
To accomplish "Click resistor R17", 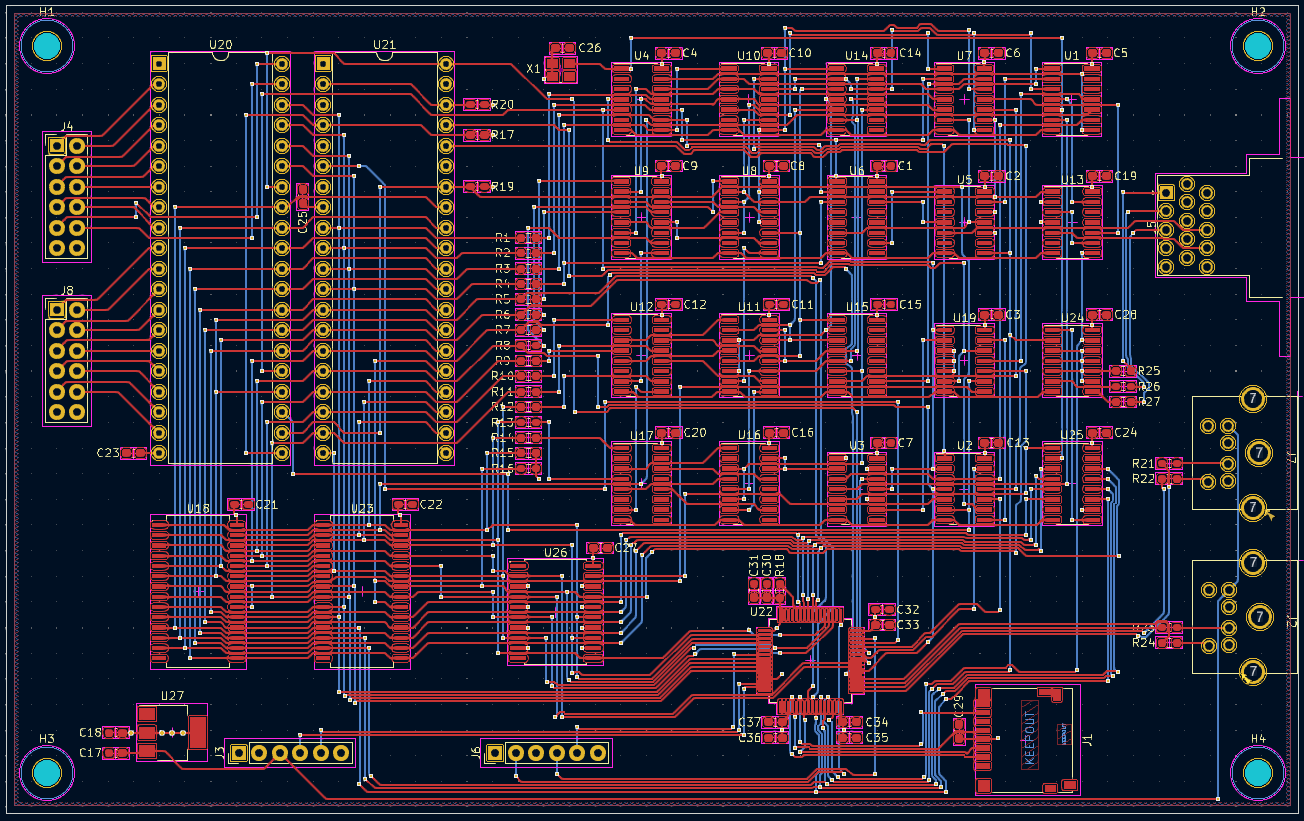I will (x=477, y=134).
